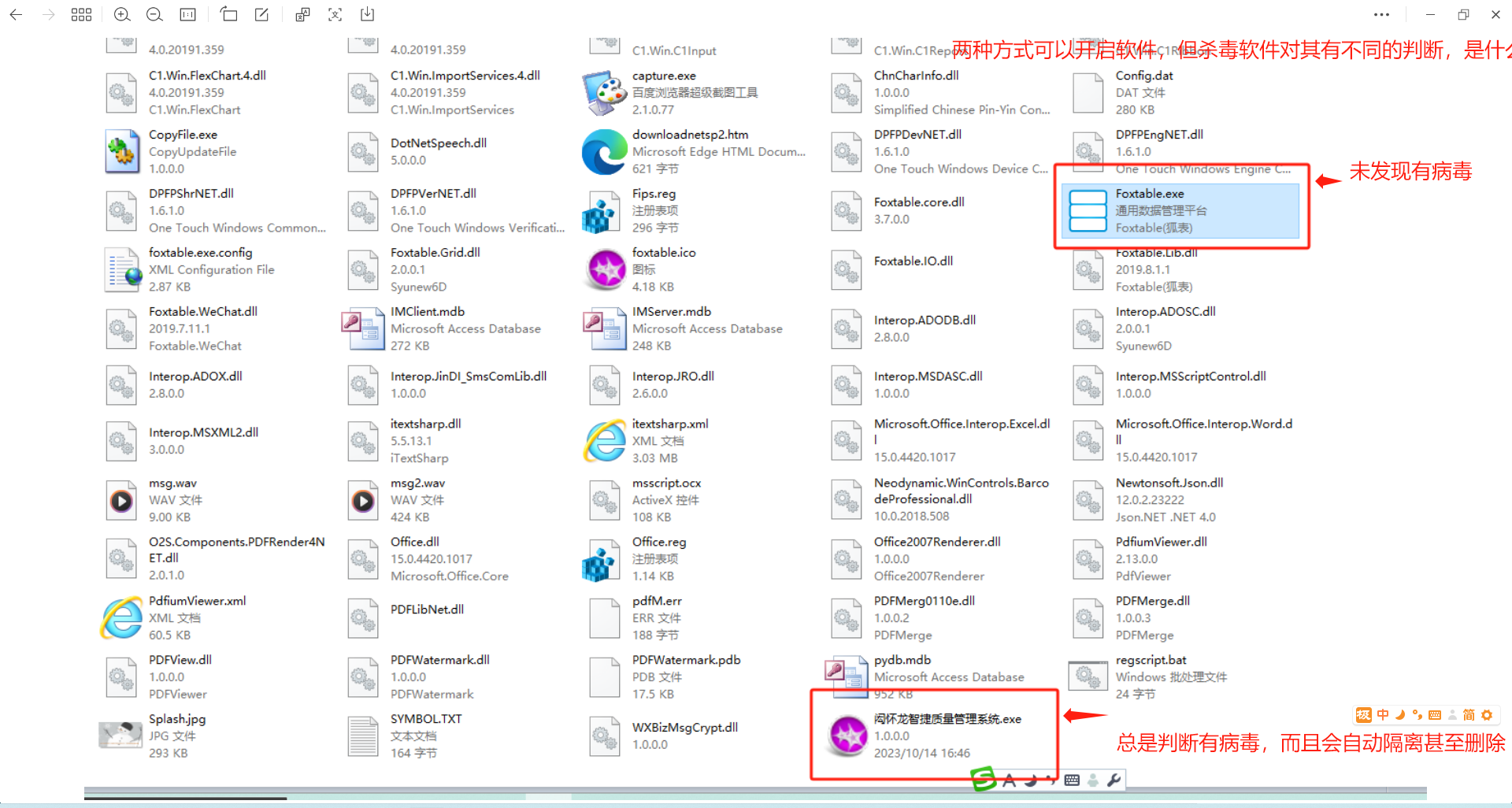Select the downloadnetsp2.htm Edge icon
The width and height of the screenshot is (1512, 808).
pos(605,152)
